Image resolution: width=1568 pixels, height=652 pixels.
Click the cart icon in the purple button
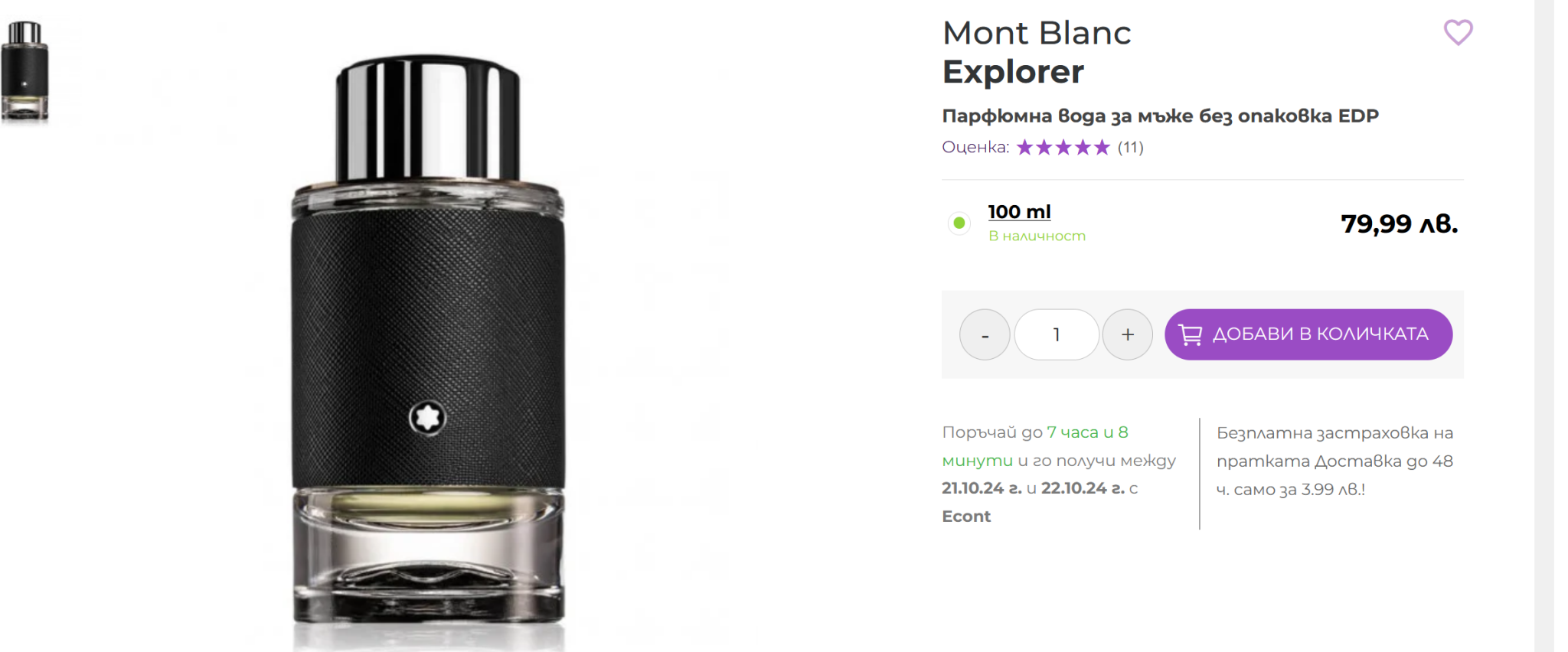coord(1190,334)
